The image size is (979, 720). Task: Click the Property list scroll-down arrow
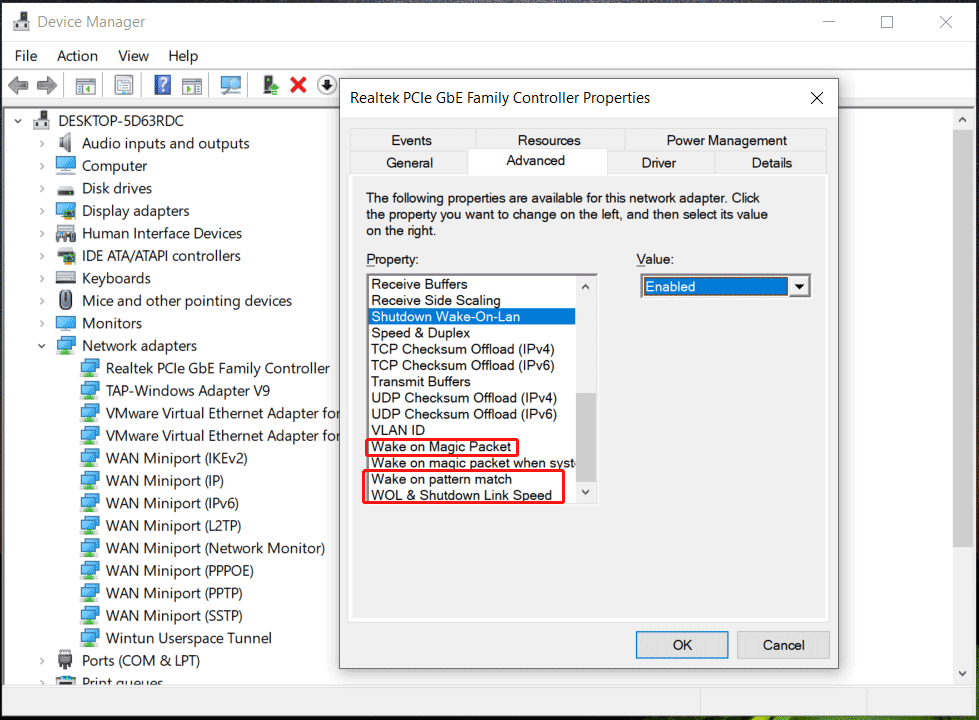585,492
